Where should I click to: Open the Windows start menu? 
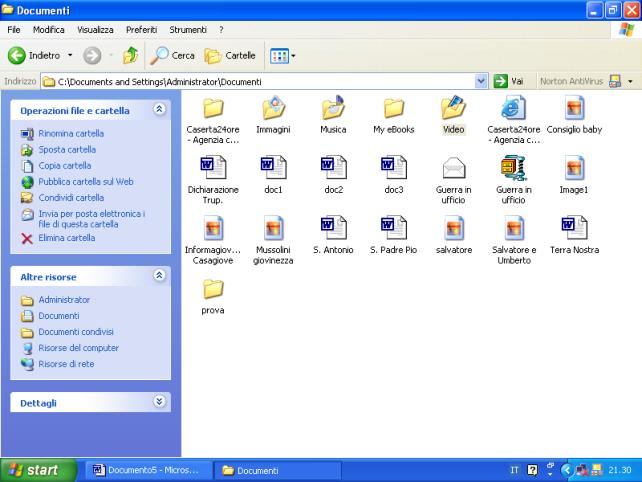(38, 470)
